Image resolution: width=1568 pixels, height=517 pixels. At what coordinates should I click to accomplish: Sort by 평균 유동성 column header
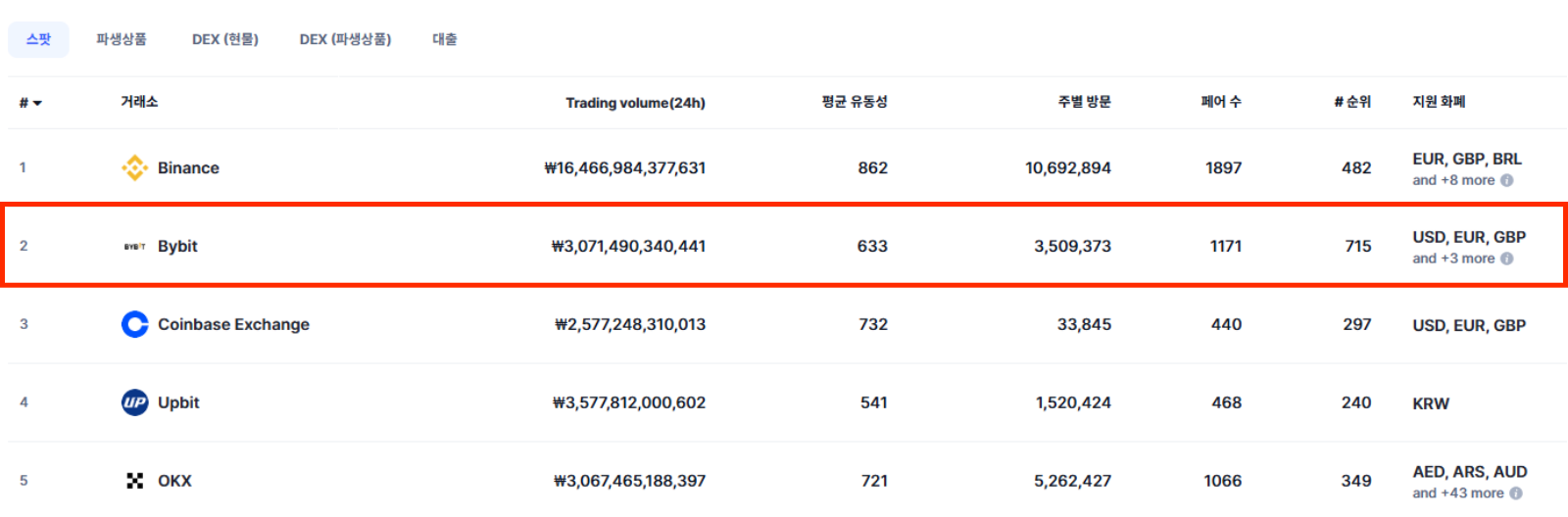pyautogui.click(x=855, y=102)
